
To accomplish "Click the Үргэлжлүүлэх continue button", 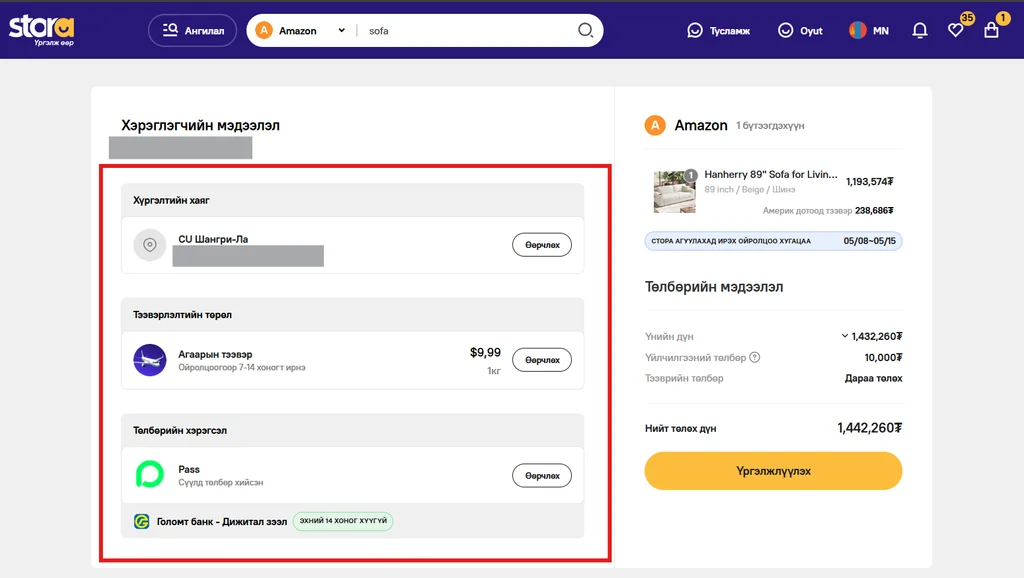I will pos(773,471).
